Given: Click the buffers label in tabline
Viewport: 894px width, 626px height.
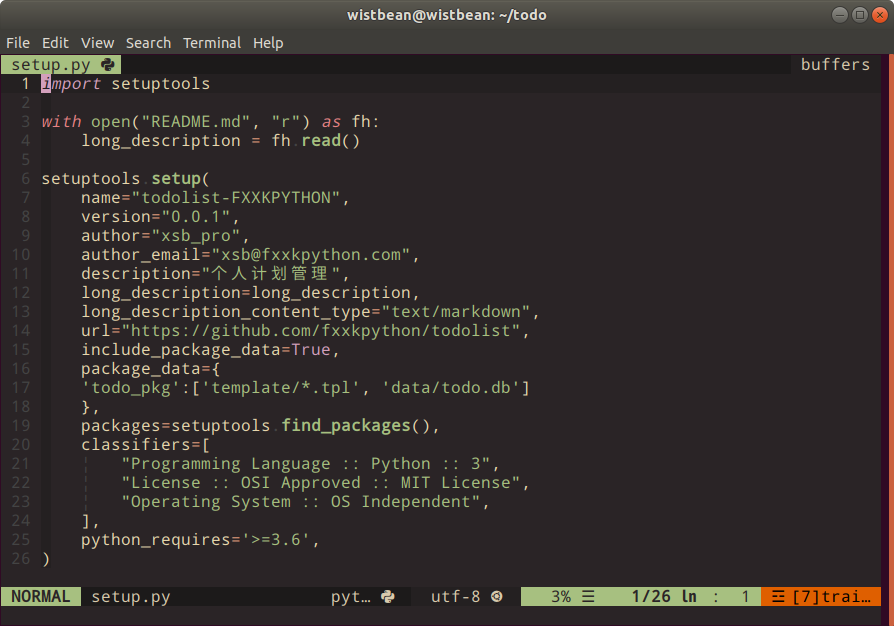Looking at the screenshot, I should 835,64.
